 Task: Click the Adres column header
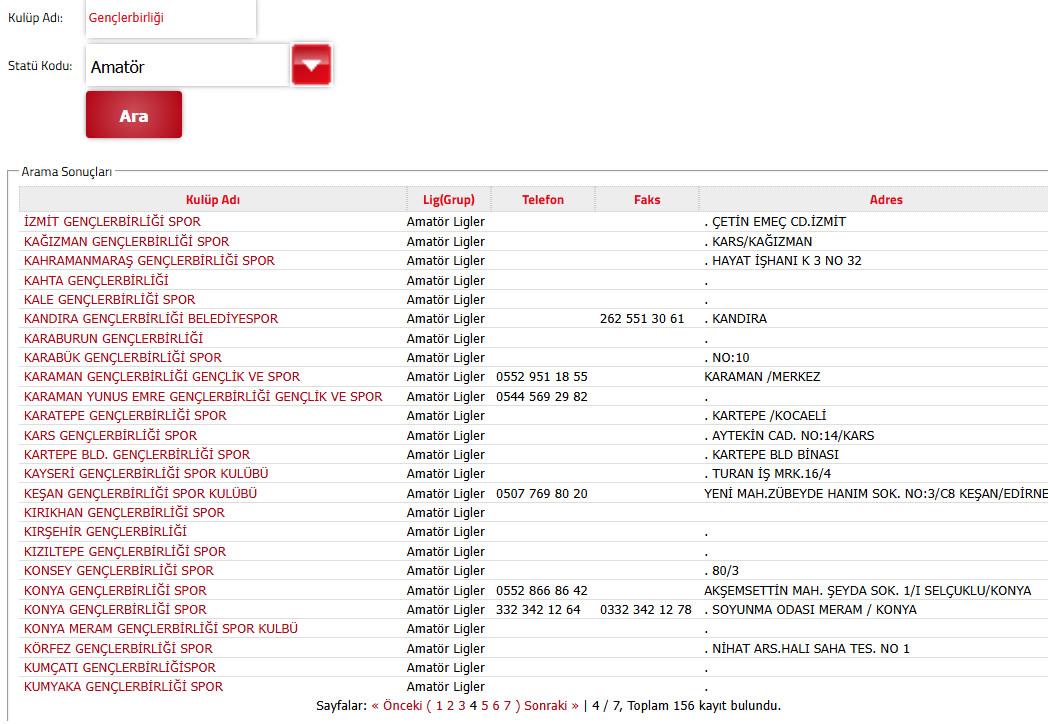tap(886, 200)
